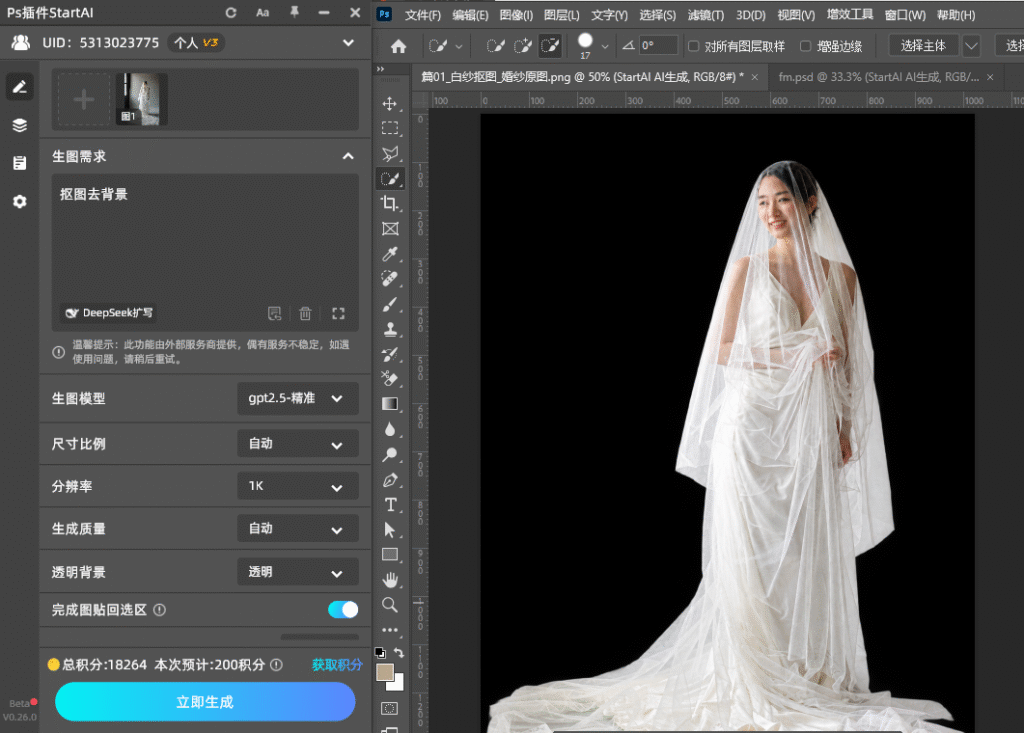1024x733 pixels.
Task: Open the 分辨率 dropdown
Action: point(297,486)
